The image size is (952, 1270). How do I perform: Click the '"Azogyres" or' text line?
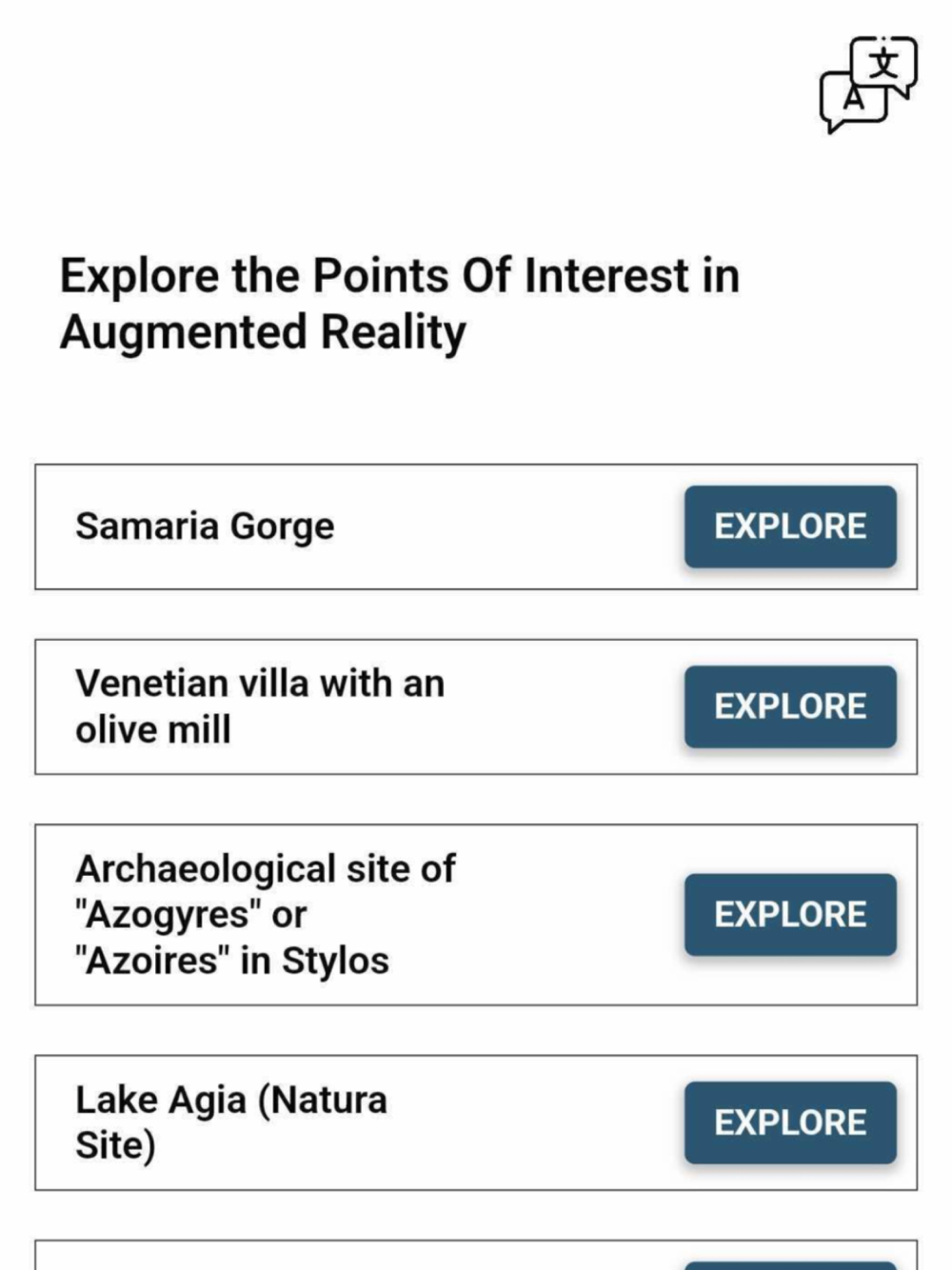[191, 915]
